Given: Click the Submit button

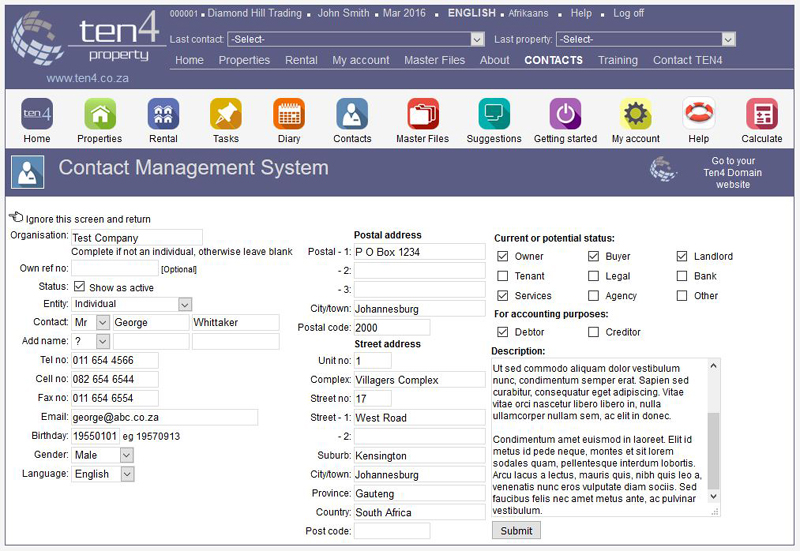Looking at the screenshot, I should [x=516, y=531].
